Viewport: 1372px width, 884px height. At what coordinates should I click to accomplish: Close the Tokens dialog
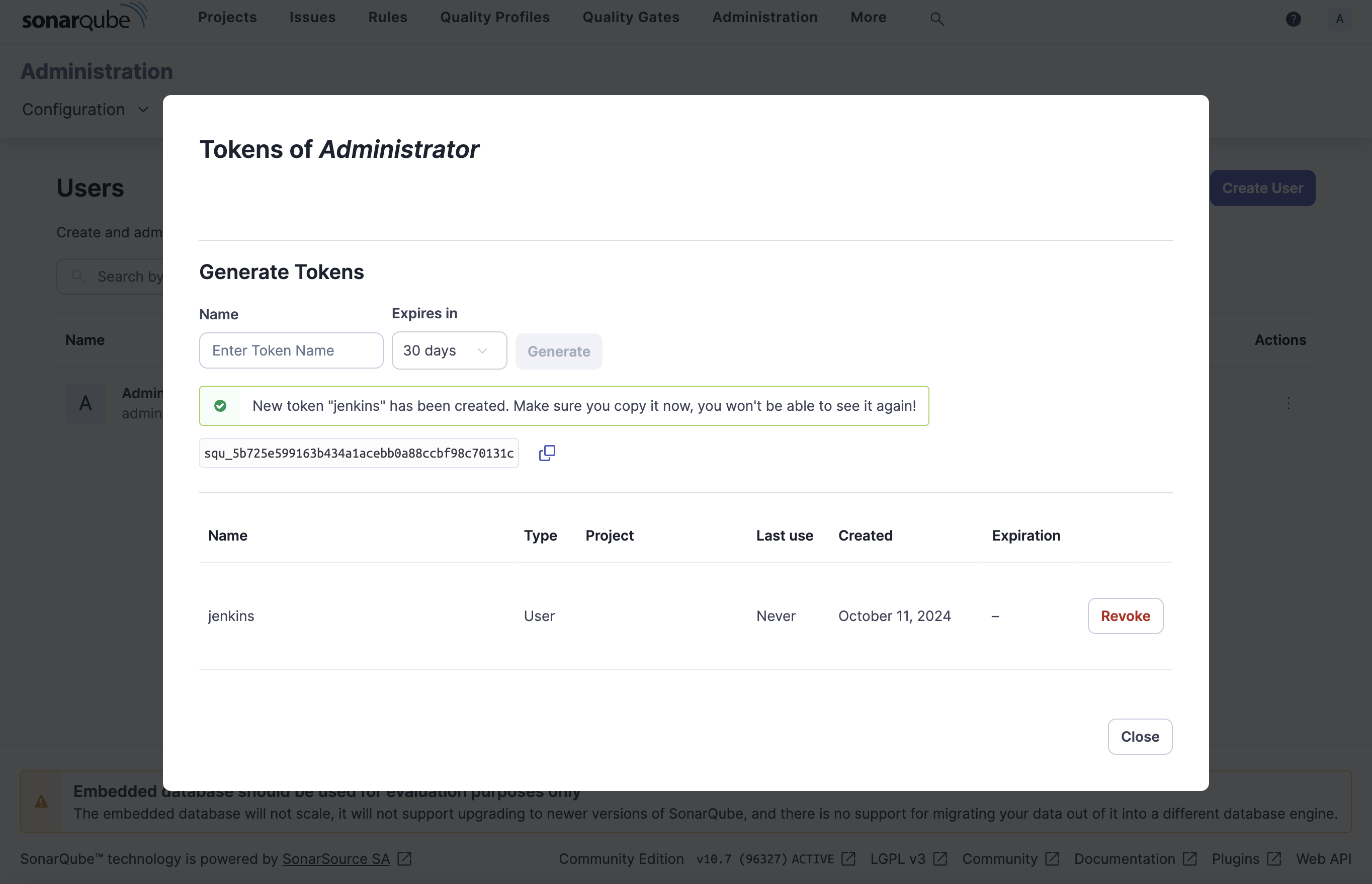tap(1140, 737)
